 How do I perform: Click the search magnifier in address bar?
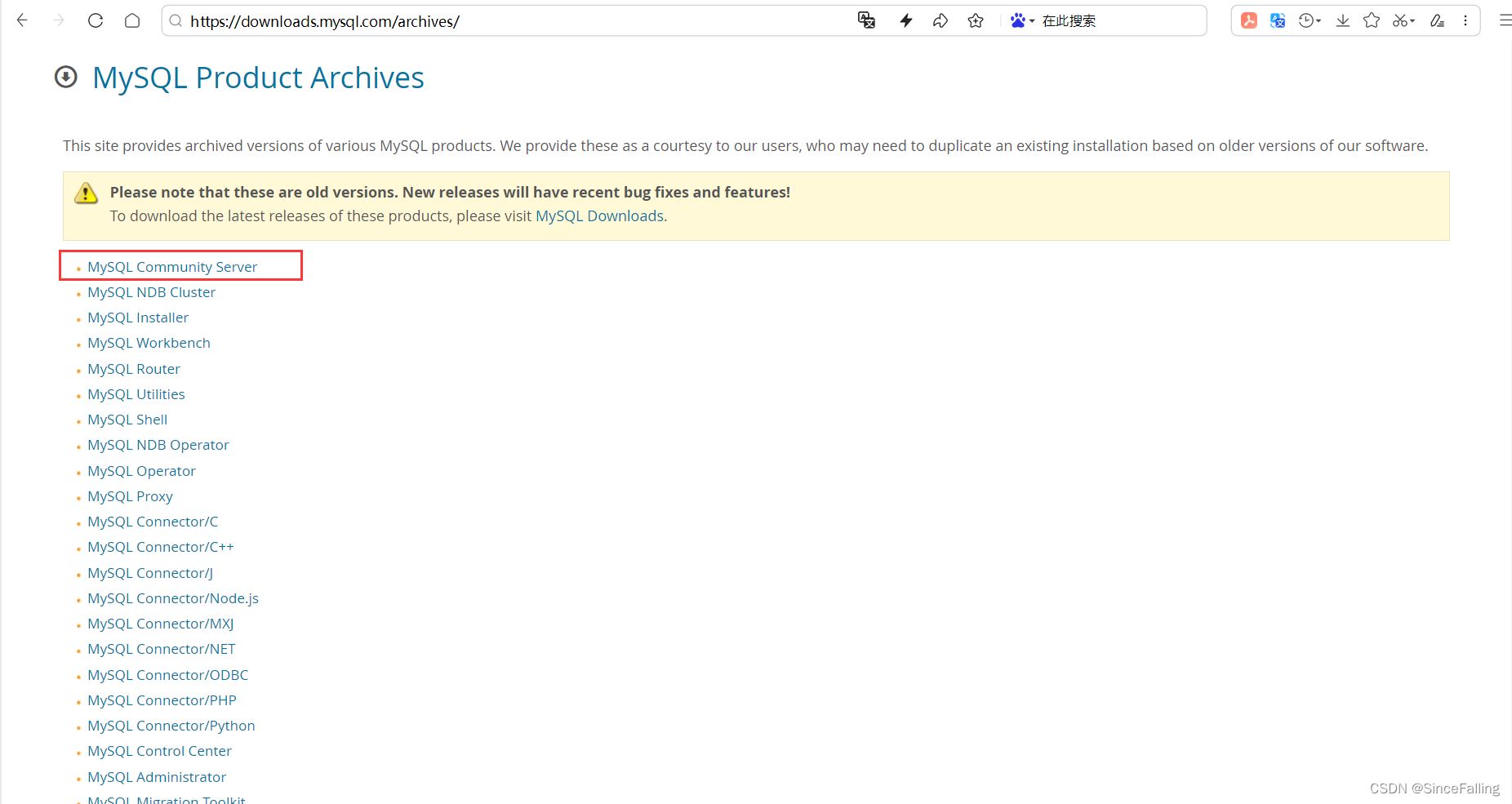click(176, 21)
